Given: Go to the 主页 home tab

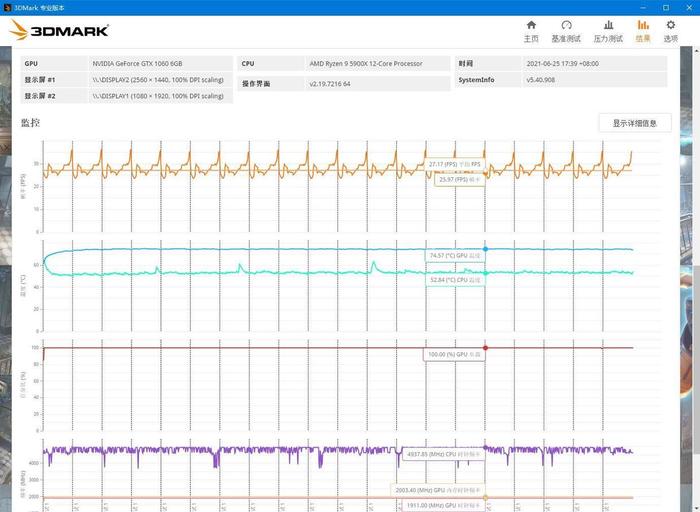Looking at the screenshot, I should coord(531,31).
